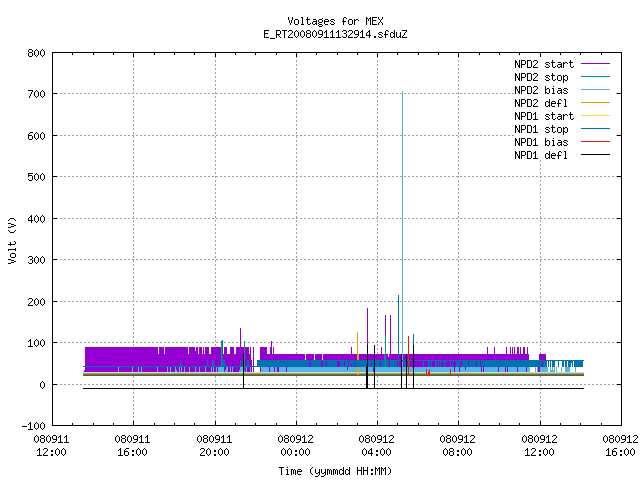The width and height of the screenshot is (640, 480).
Task: Click the dark blue NPD1 stop legend line
Action: click(595, 129)
